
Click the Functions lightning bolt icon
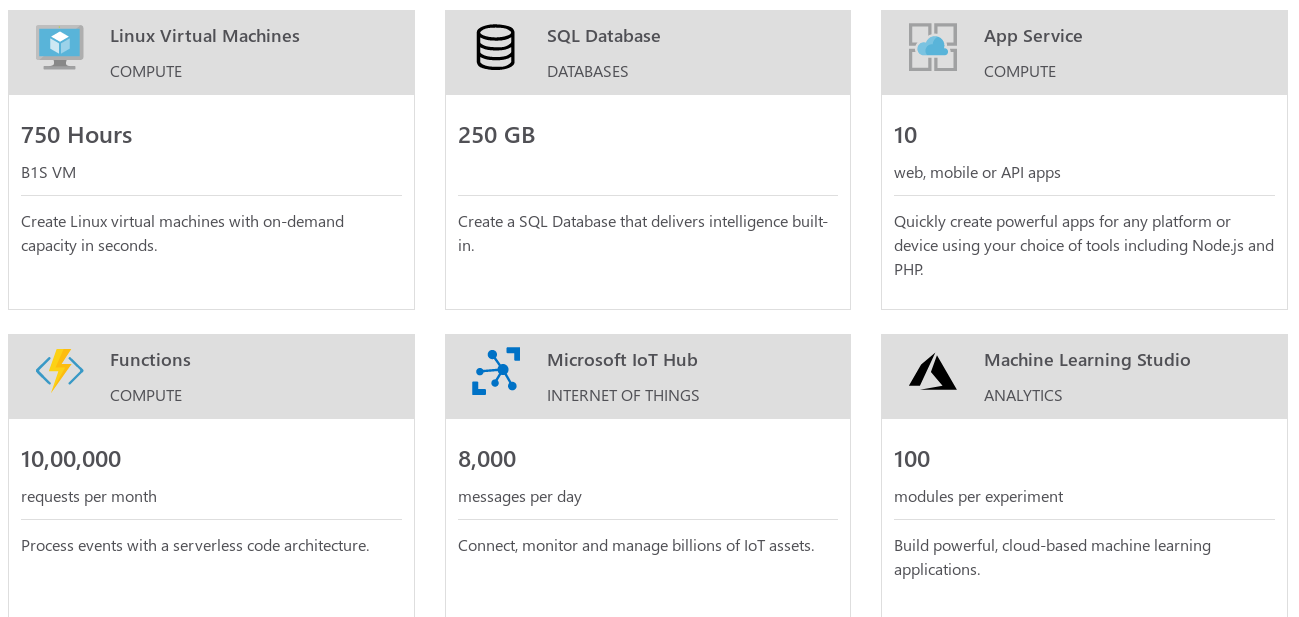click(x=60, y=371)
